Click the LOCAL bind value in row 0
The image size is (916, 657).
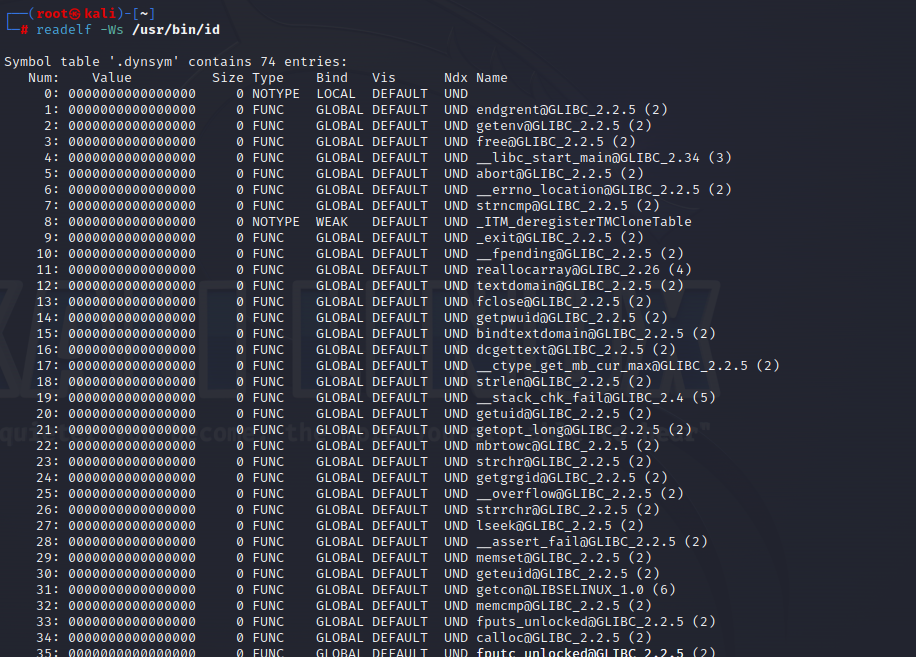336,93
